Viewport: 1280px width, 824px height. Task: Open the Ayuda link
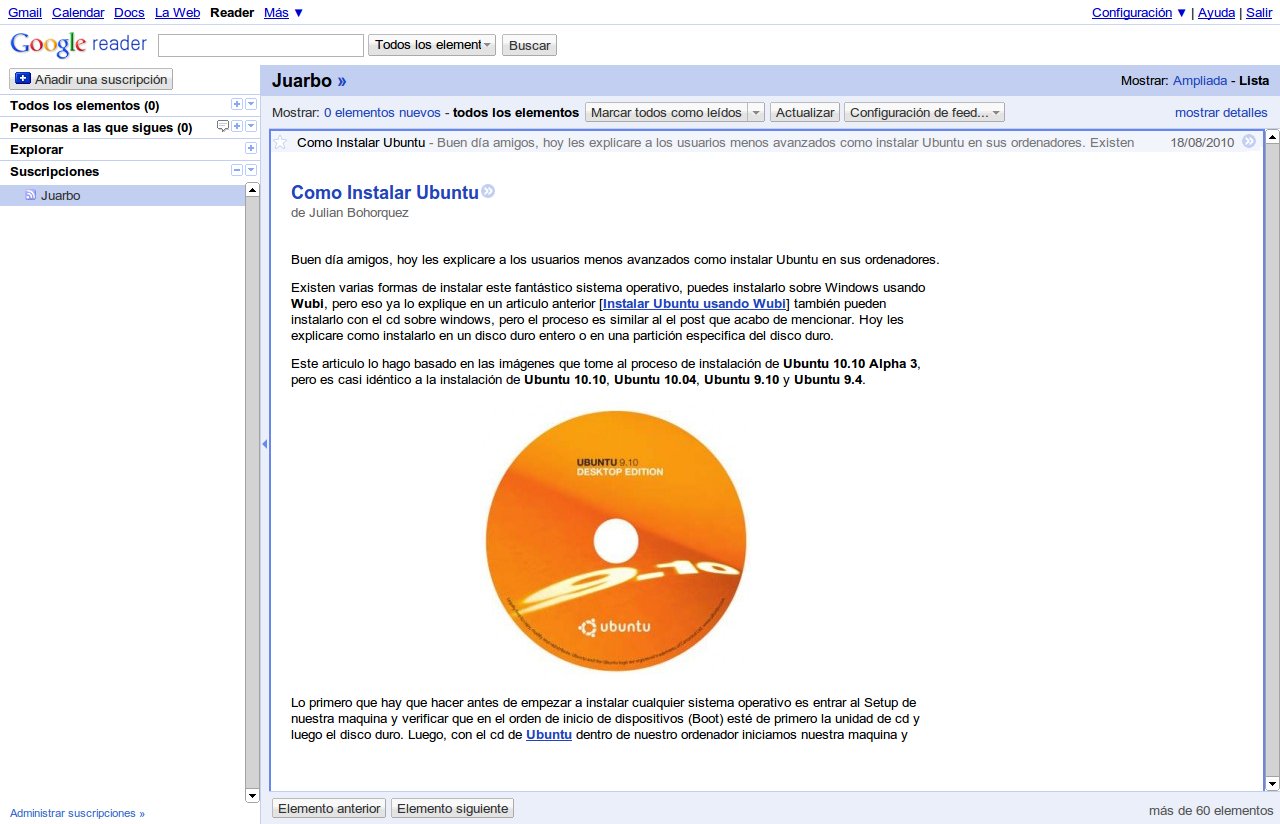pos(1216,13)
